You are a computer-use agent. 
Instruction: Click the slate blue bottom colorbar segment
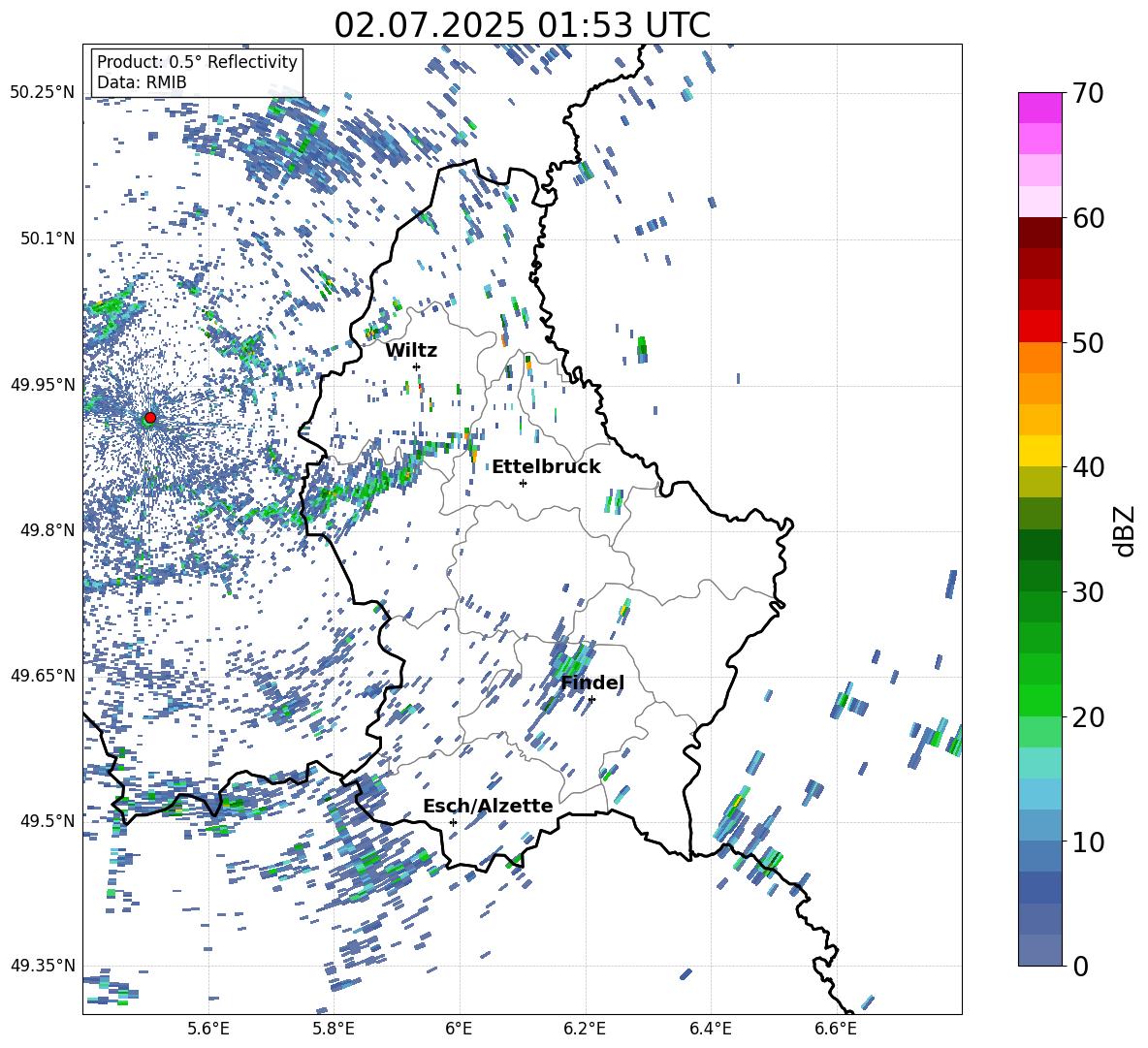(x=1040, y=950)
